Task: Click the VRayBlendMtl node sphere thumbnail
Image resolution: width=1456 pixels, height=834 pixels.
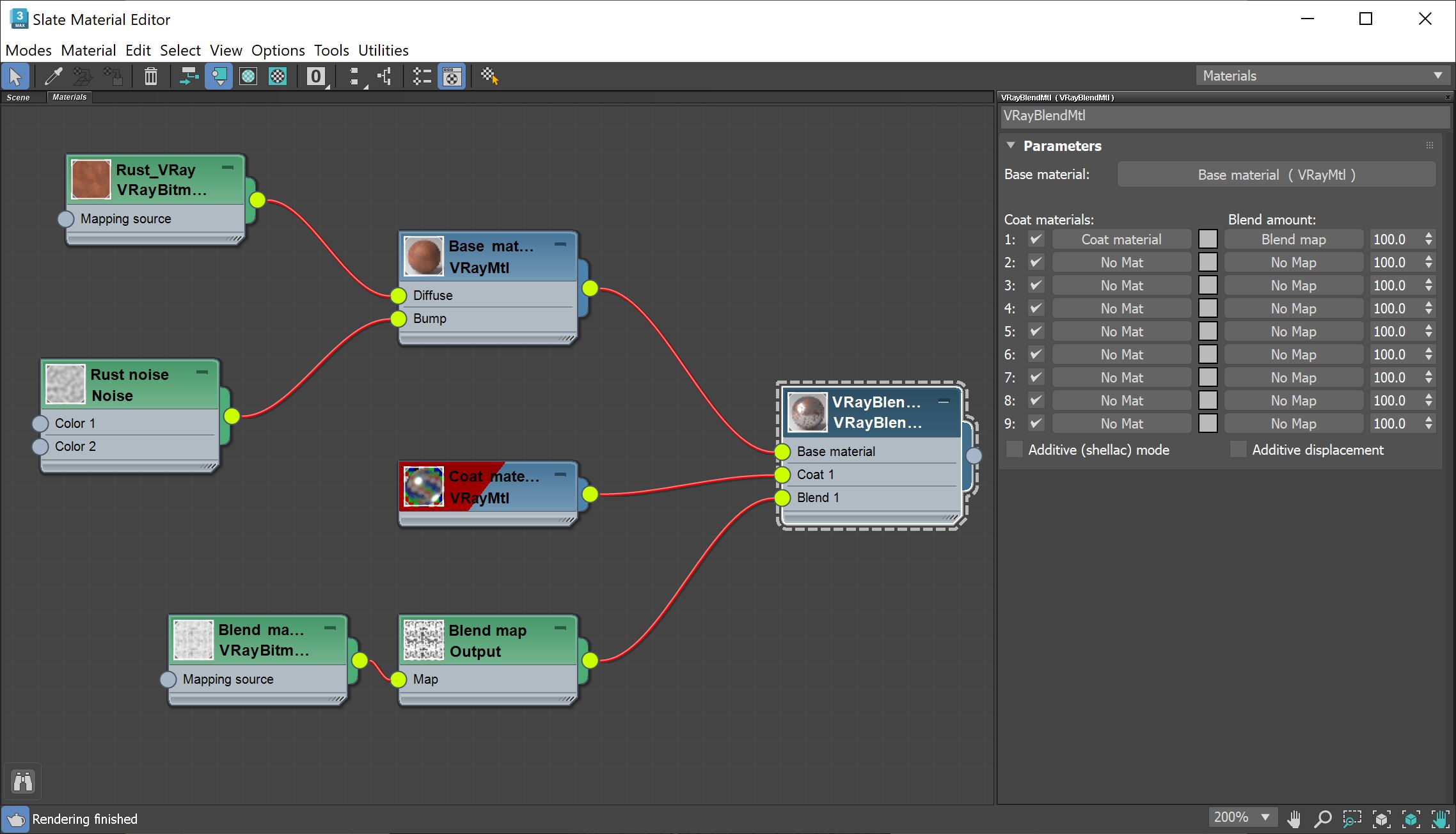Action: (x=808, y=411)
